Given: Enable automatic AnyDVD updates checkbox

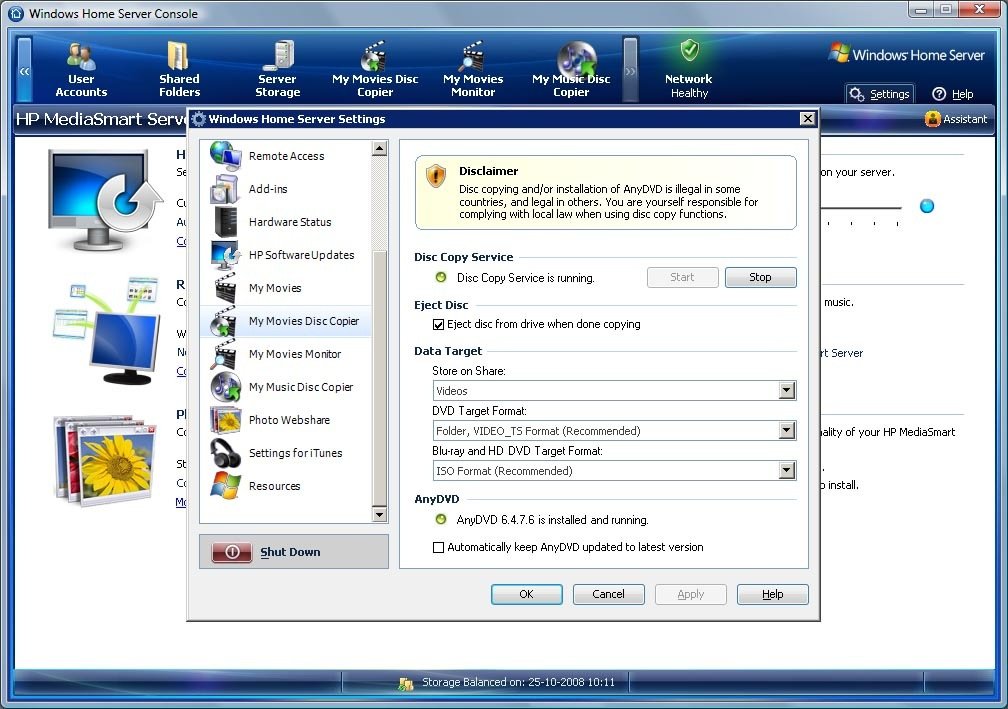Looking at the screenshot, I should point(438,548).
